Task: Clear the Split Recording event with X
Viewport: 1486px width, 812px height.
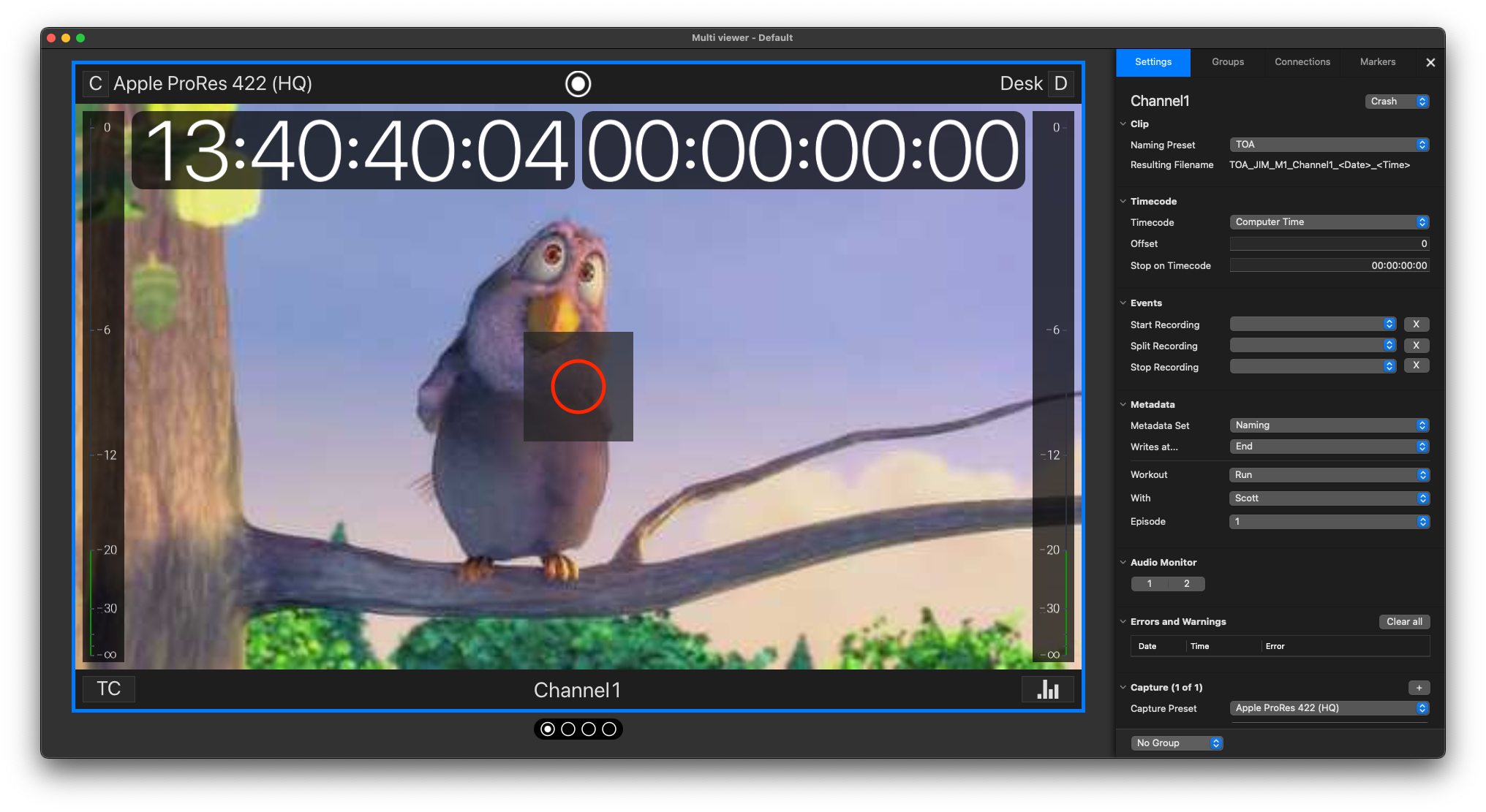Action: (1416, 345)
